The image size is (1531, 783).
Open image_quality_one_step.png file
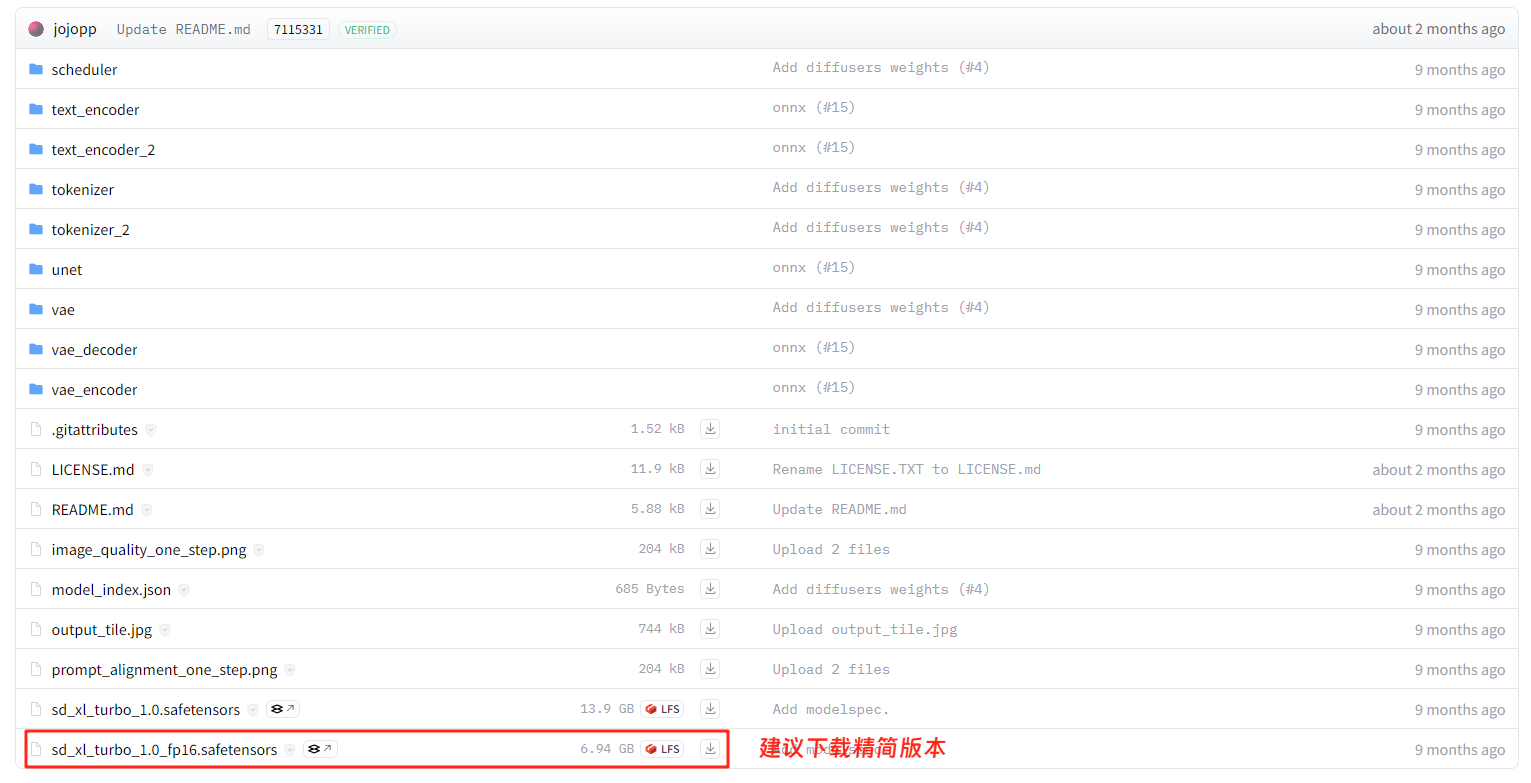coord(149,549)
